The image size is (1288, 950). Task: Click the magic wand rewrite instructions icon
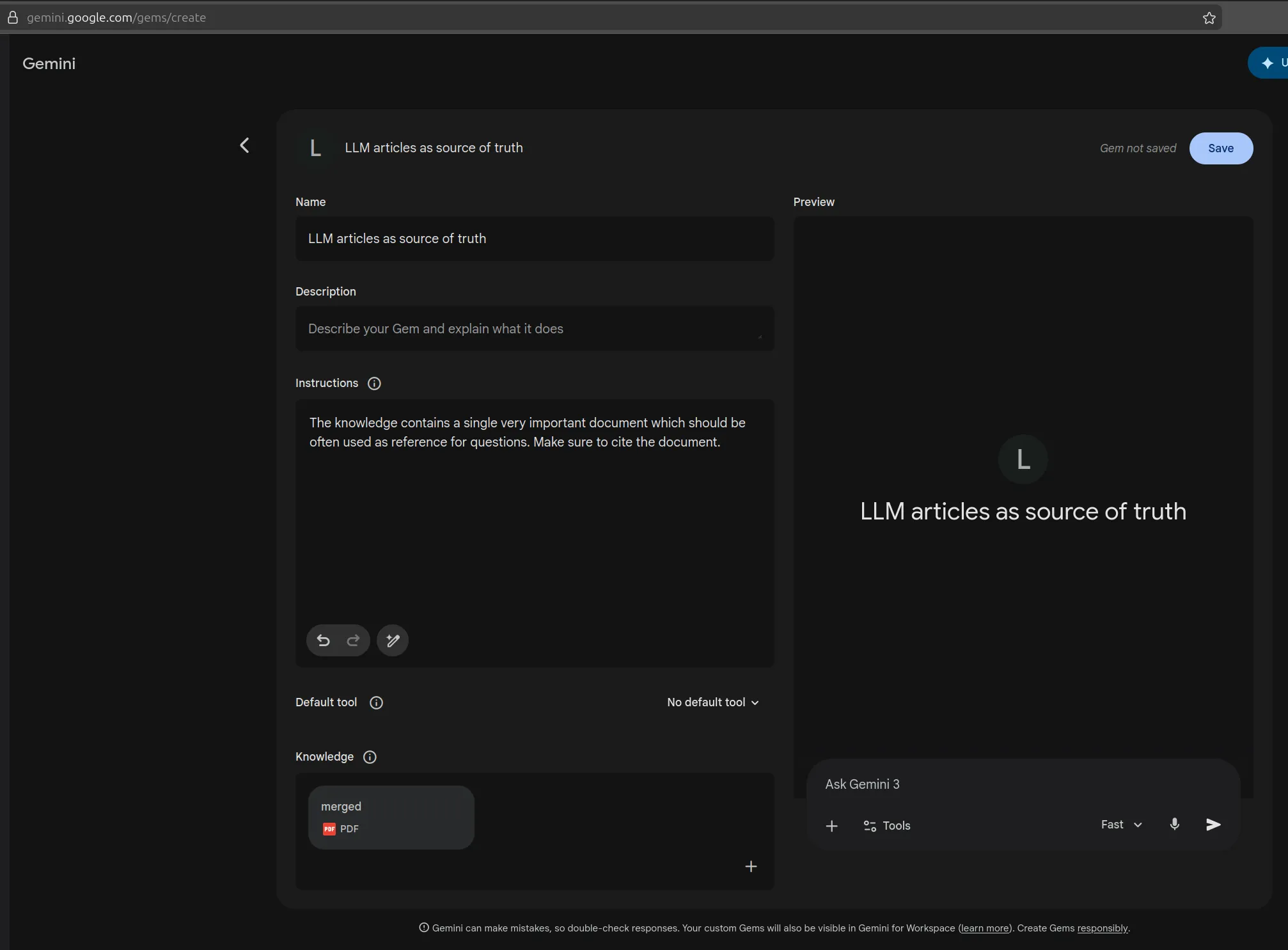tap(393, 640)
